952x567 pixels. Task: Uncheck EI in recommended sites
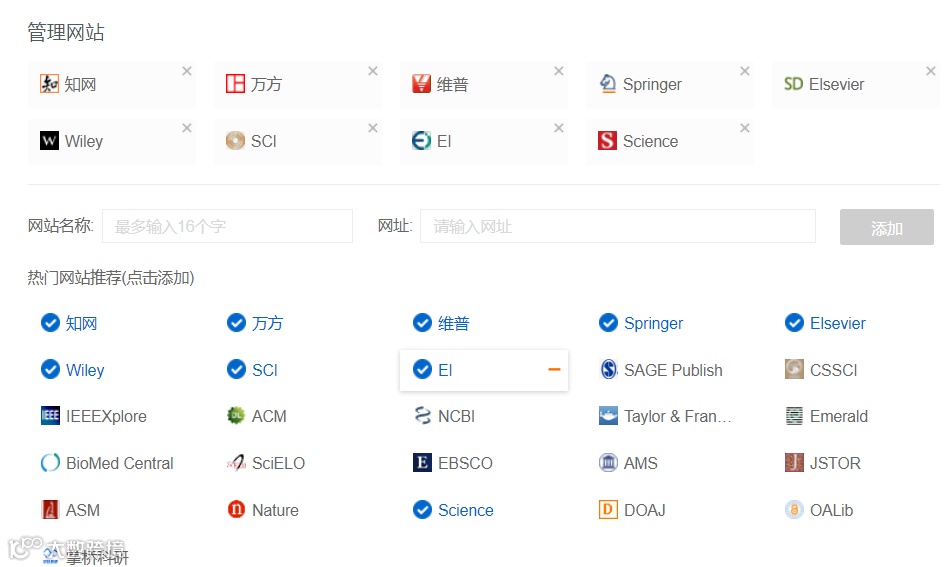[422, 369]
